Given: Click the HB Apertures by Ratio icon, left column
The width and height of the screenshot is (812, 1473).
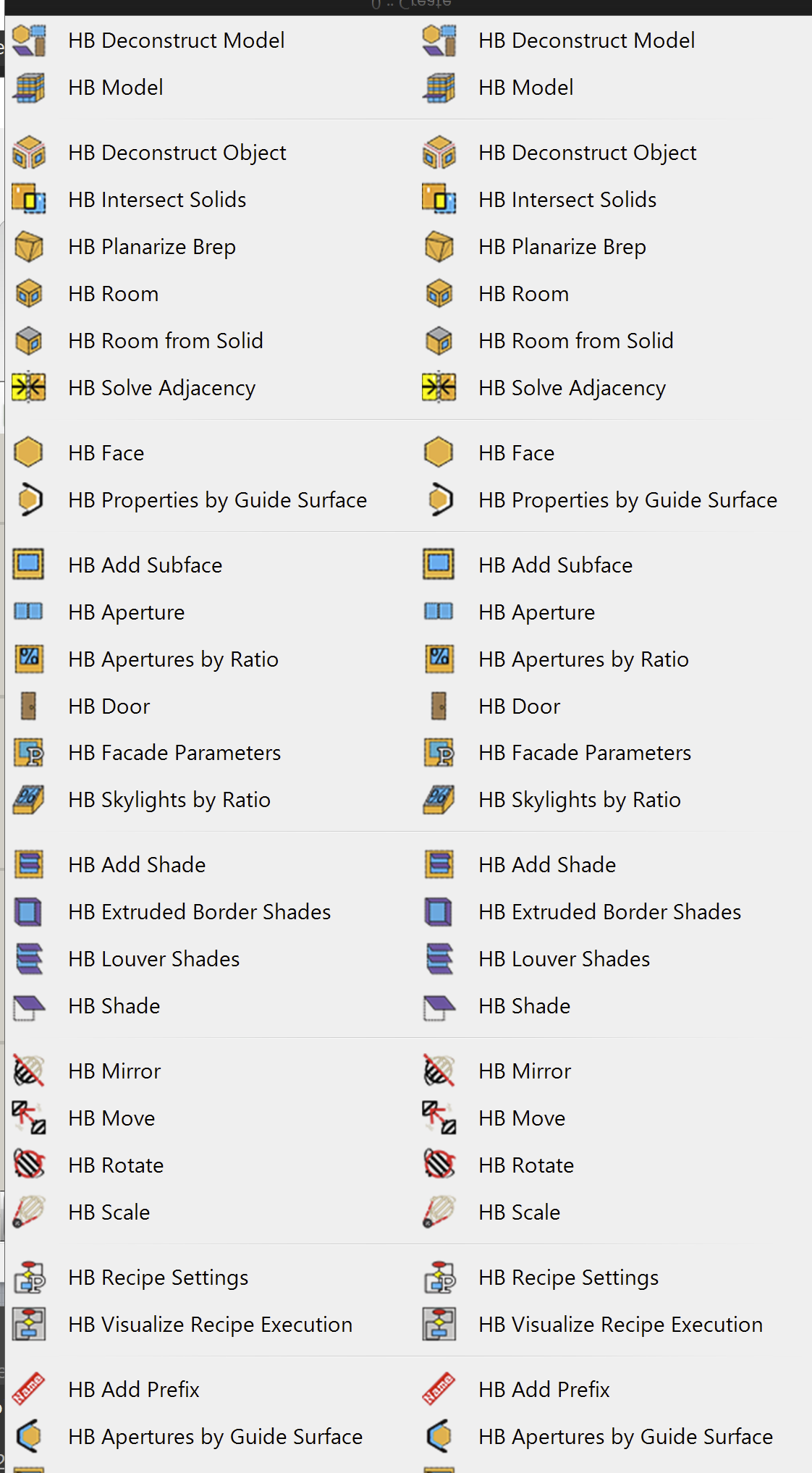Looking at the screenshot, I should point(29,659).
